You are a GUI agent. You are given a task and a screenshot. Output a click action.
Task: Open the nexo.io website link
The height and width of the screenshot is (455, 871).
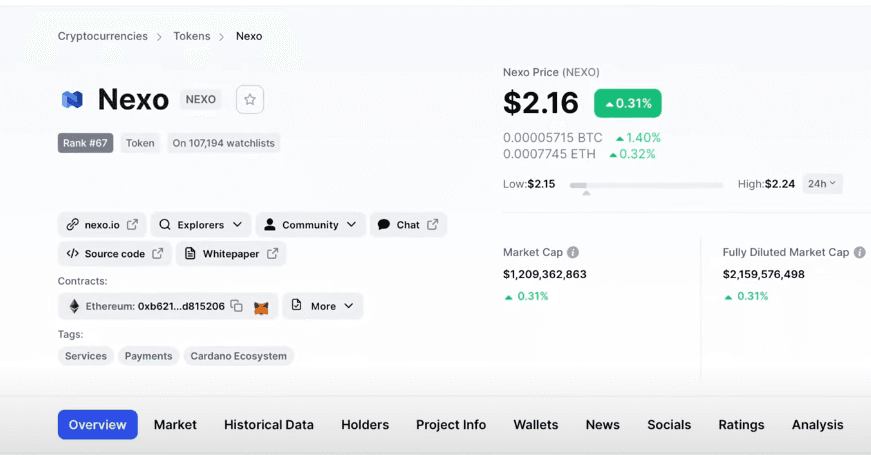[x=102, y=224]
